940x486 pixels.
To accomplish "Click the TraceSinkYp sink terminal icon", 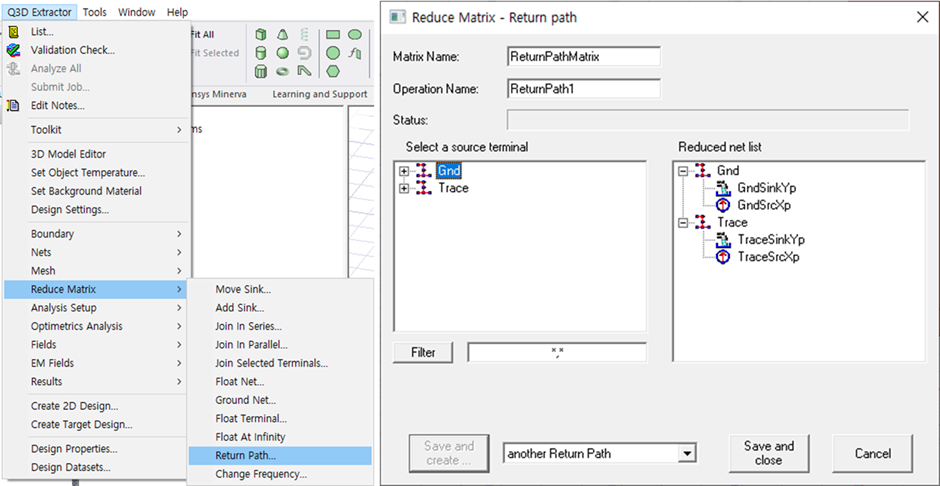I will point(726,240).
